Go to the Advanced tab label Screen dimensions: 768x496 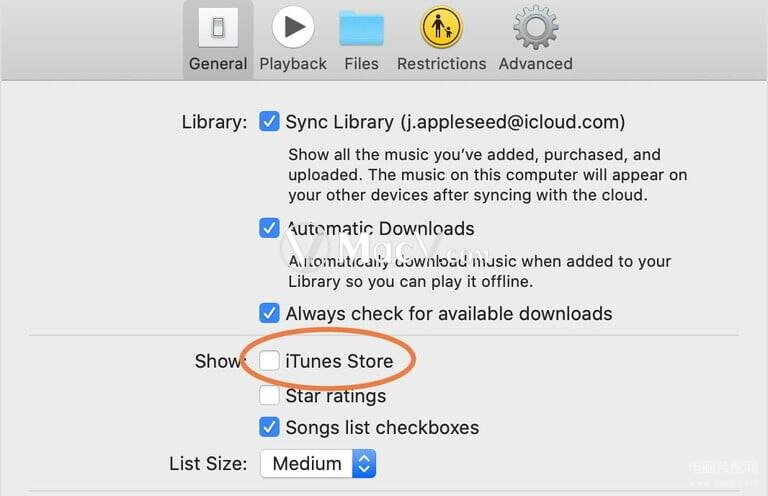coord(535,64)
